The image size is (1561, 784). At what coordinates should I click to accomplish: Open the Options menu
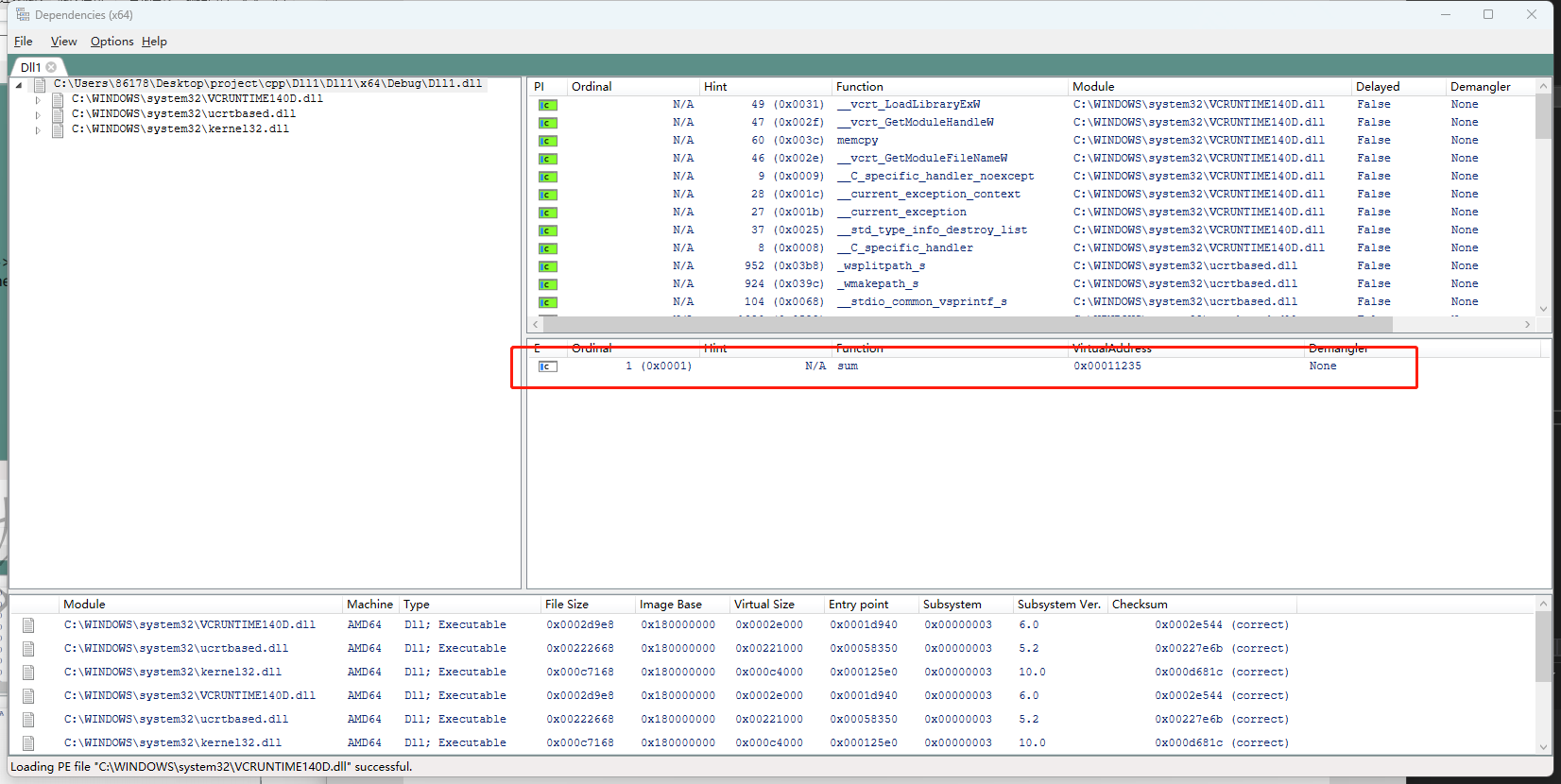[111, 42]
